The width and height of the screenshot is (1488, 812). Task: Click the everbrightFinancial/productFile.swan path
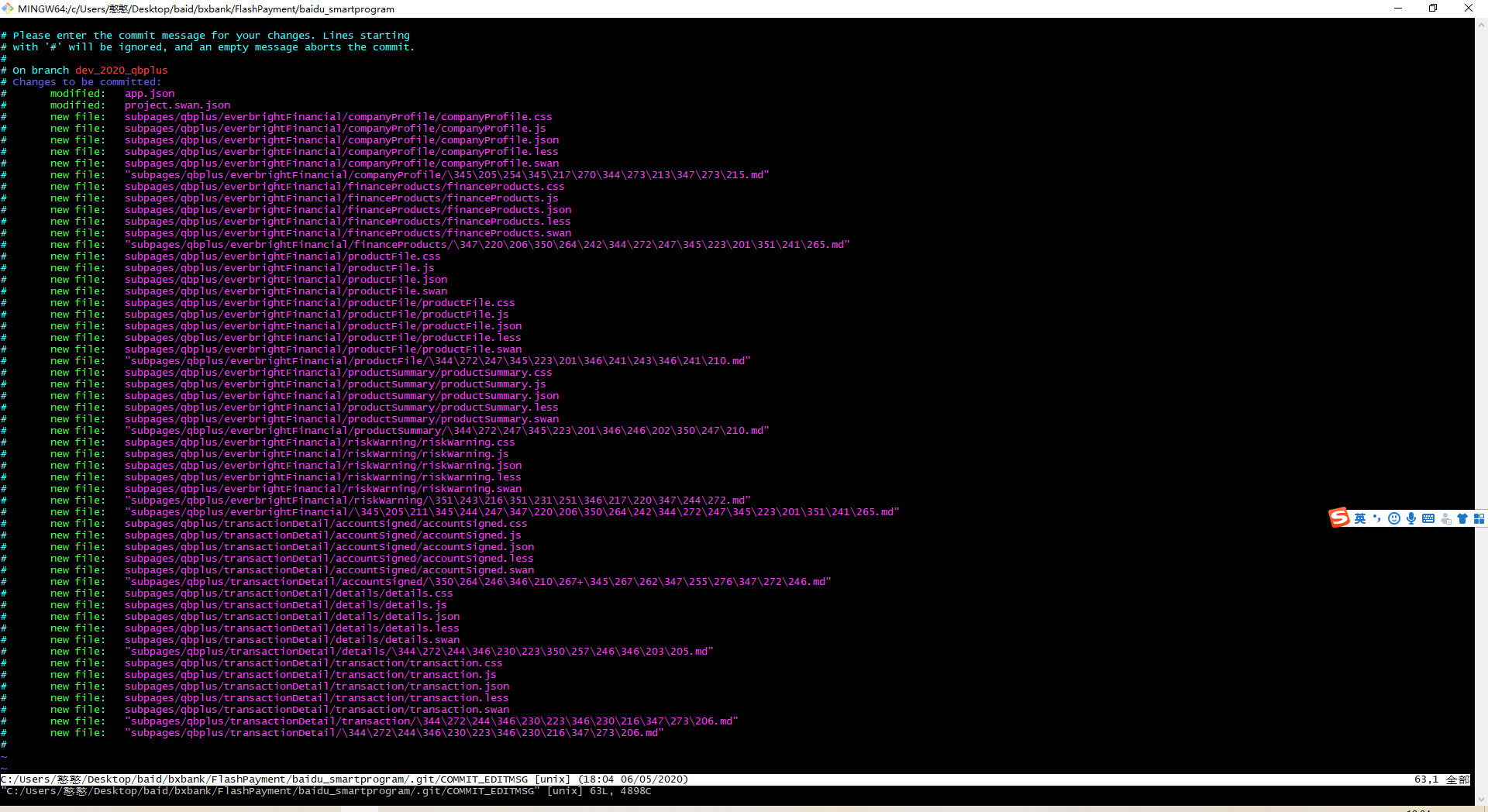pyautogui.click(x=286, y=291)
